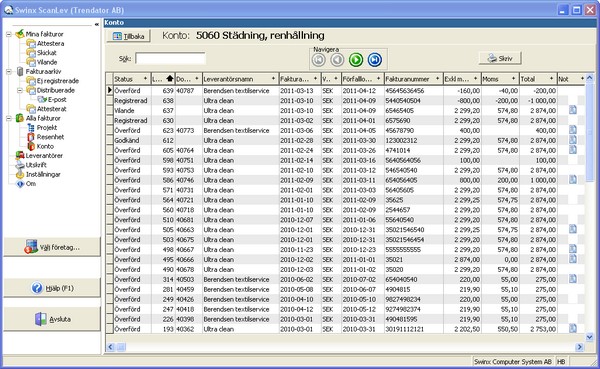Viewport: 600px width, 369px height.
Task: Click horizontal scrollbar left arrow
Action: (111, 347)
